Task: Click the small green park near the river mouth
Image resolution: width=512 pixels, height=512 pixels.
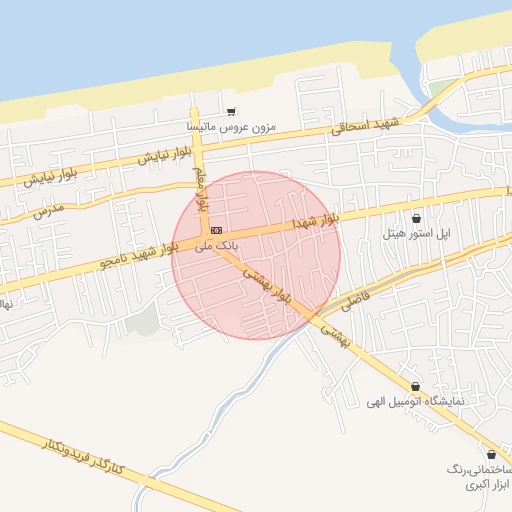Action: (x=442, y=87)
